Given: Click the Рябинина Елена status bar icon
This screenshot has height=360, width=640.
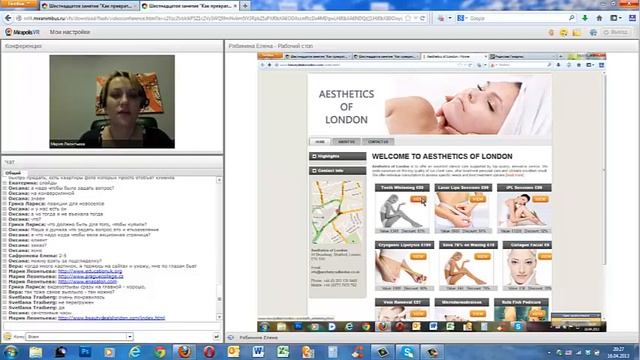Looking at the screenshot, I should click(231, 338).
